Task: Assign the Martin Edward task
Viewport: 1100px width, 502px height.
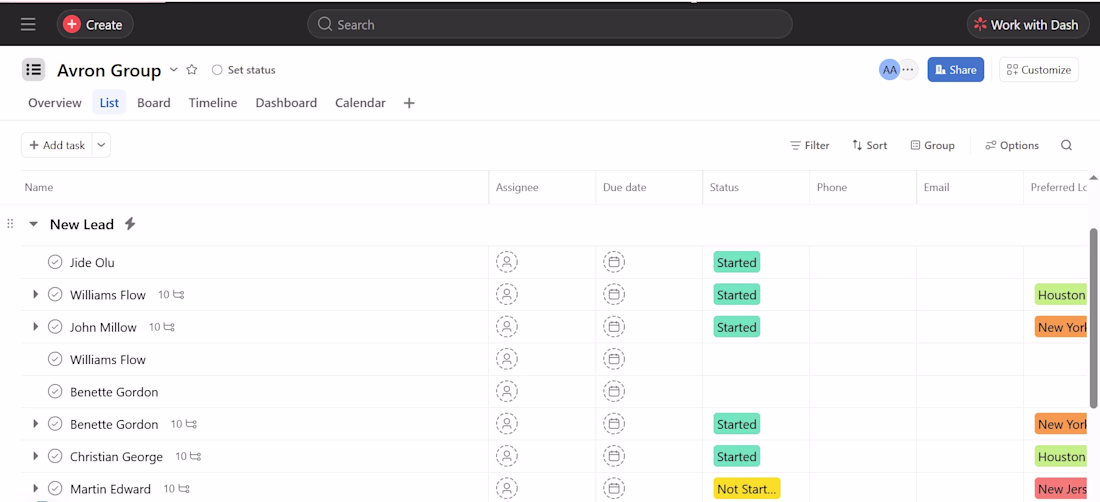Action: 507,488
